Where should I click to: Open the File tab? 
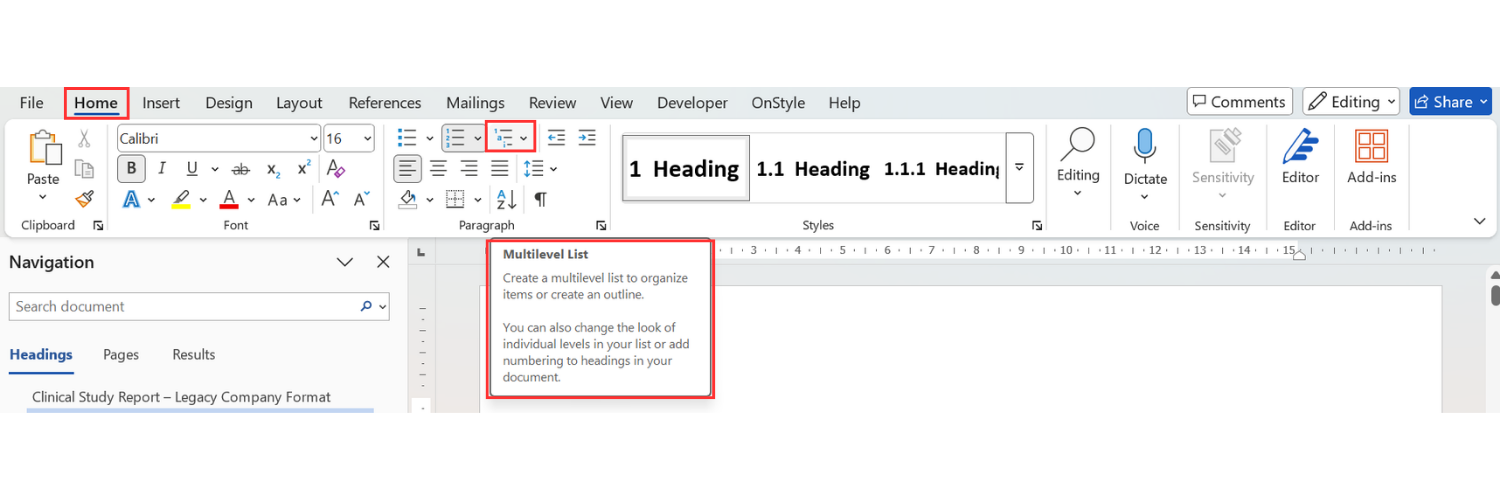[x=32, y=103]
